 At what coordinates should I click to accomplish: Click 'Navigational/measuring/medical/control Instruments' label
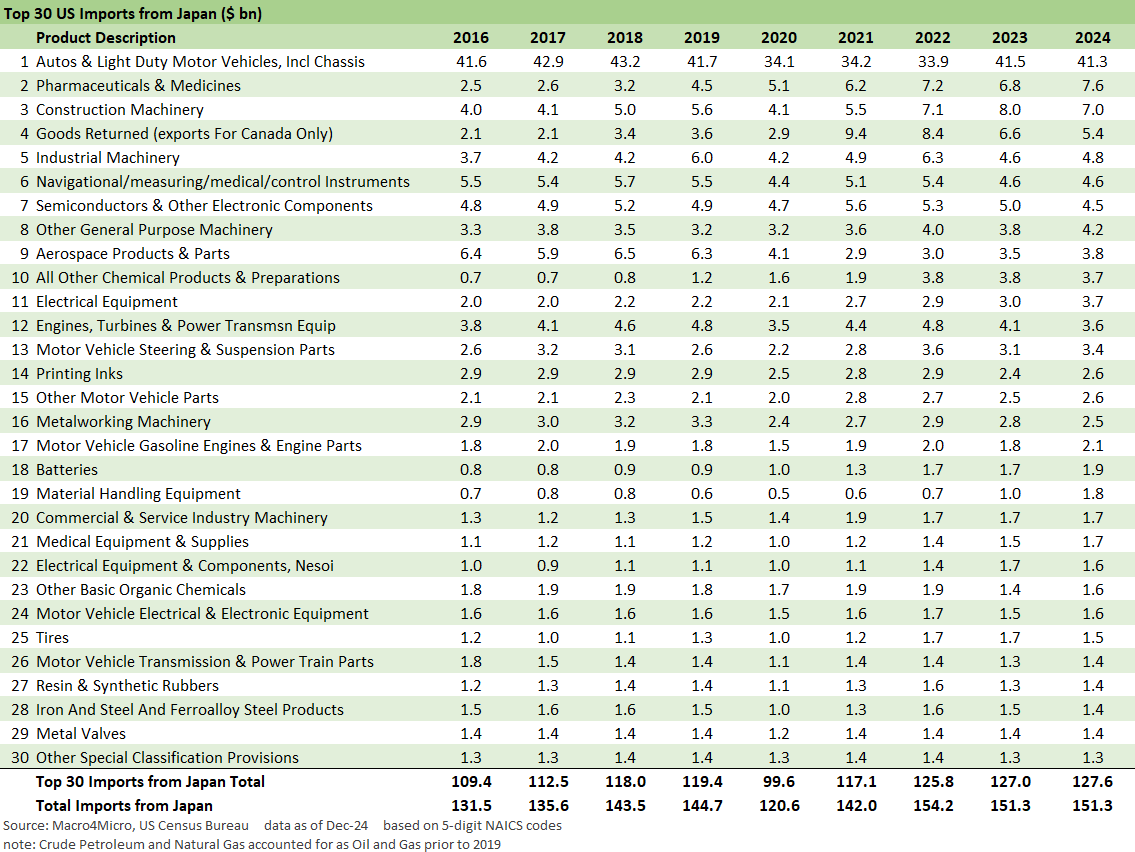(x=223, y=182)
